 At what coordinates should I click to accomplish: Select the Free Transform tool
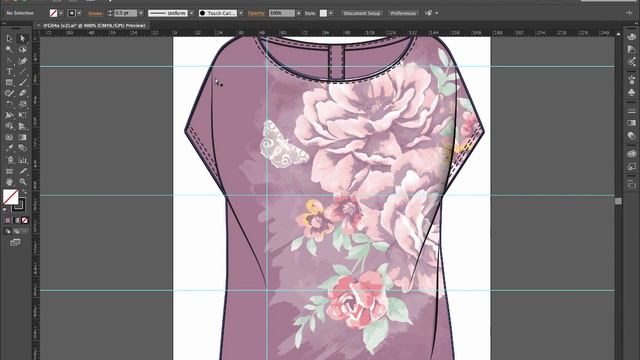(22, 116)
